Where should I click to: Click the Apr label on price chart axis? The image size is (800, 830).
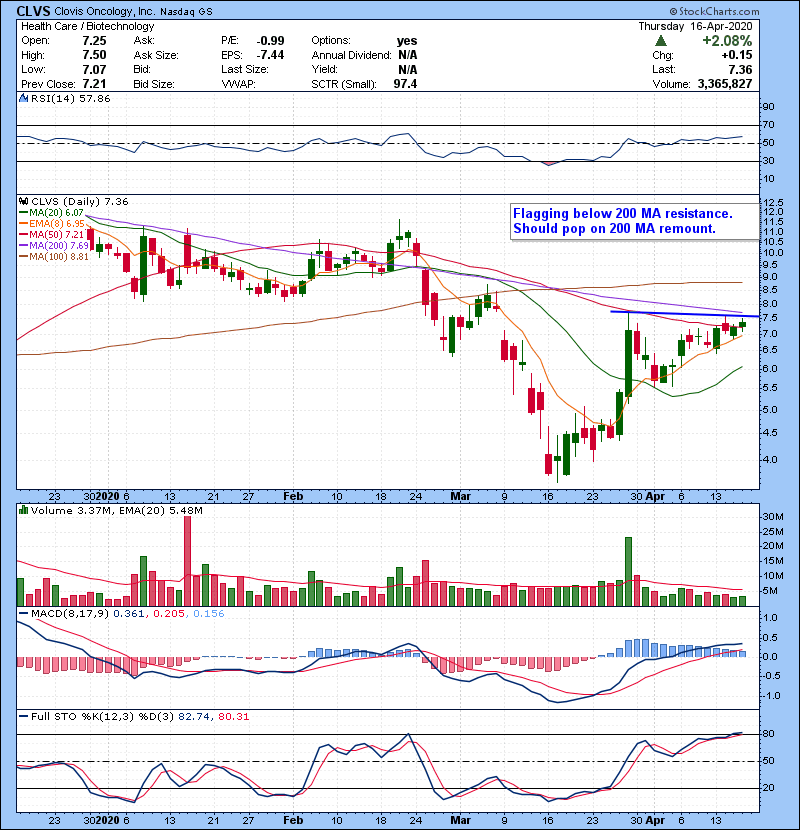coord(655,497)
